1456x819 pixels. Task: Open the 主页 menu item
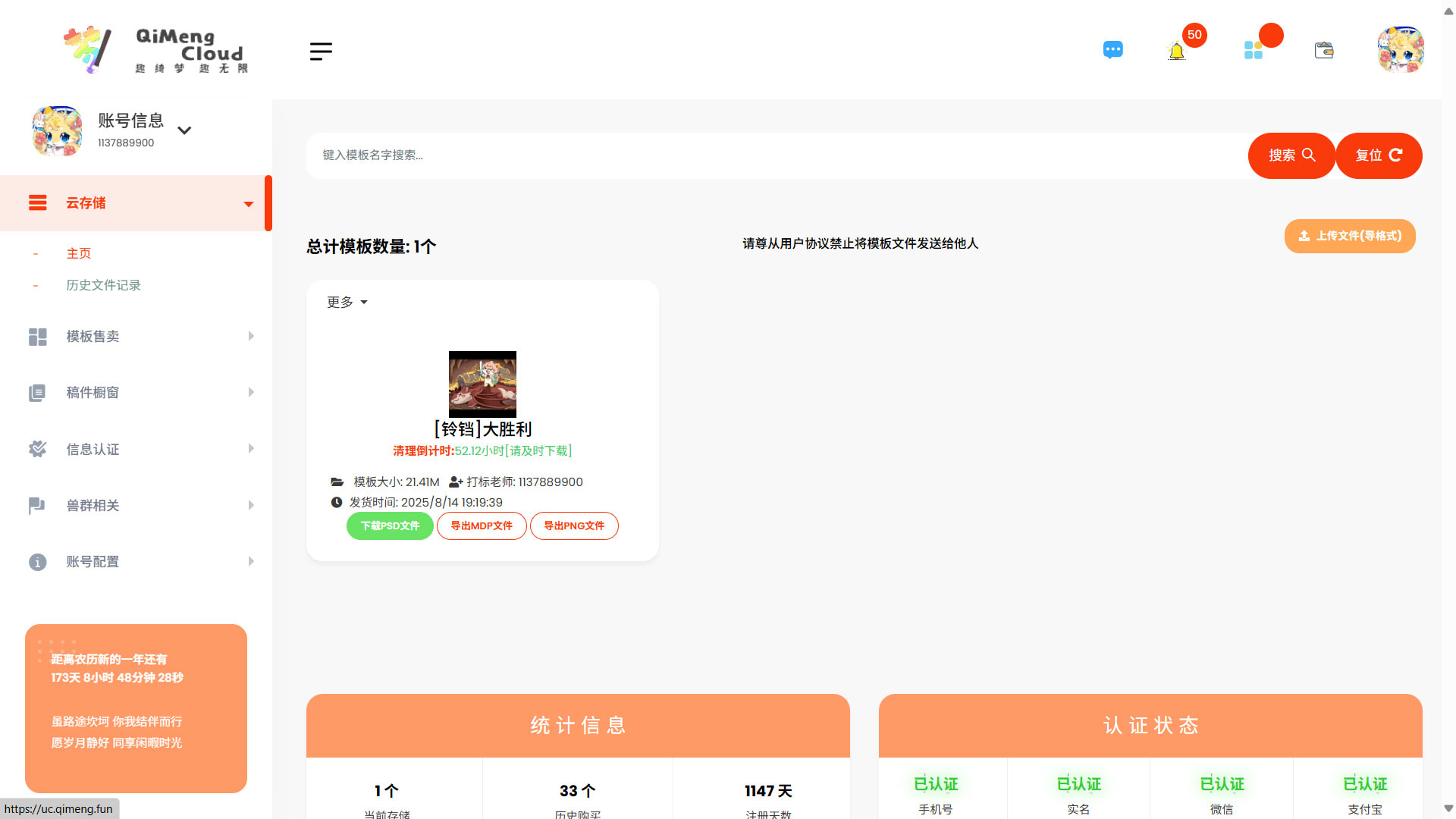tap(79, 253)
